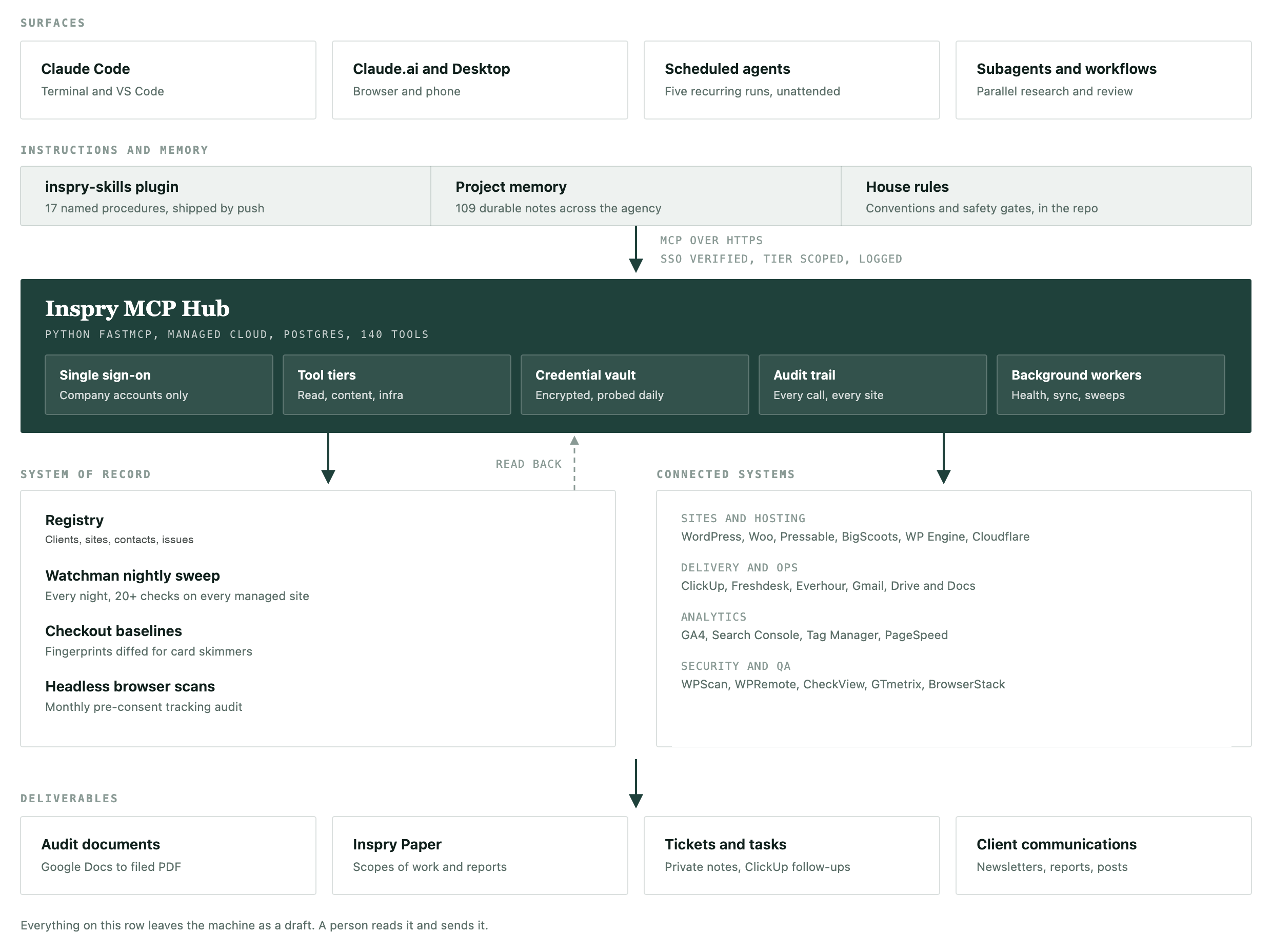Click the Five recurring runs, unattended text
The image size is (1272, 952).
(x=752, y=91)
